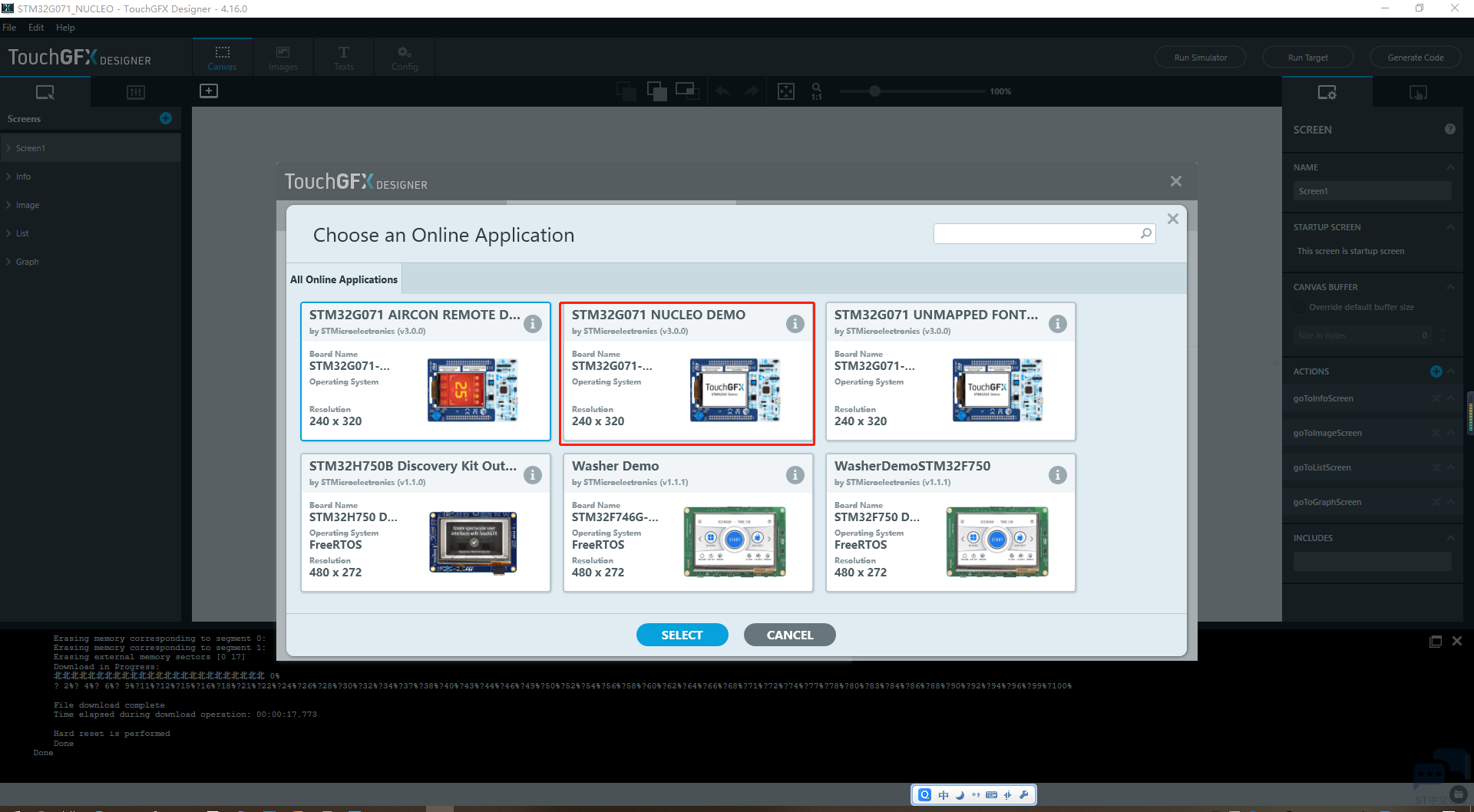Expand the Image screen tree item
This screenshot has height=812, width=1474.
click(x=8, y=205)
